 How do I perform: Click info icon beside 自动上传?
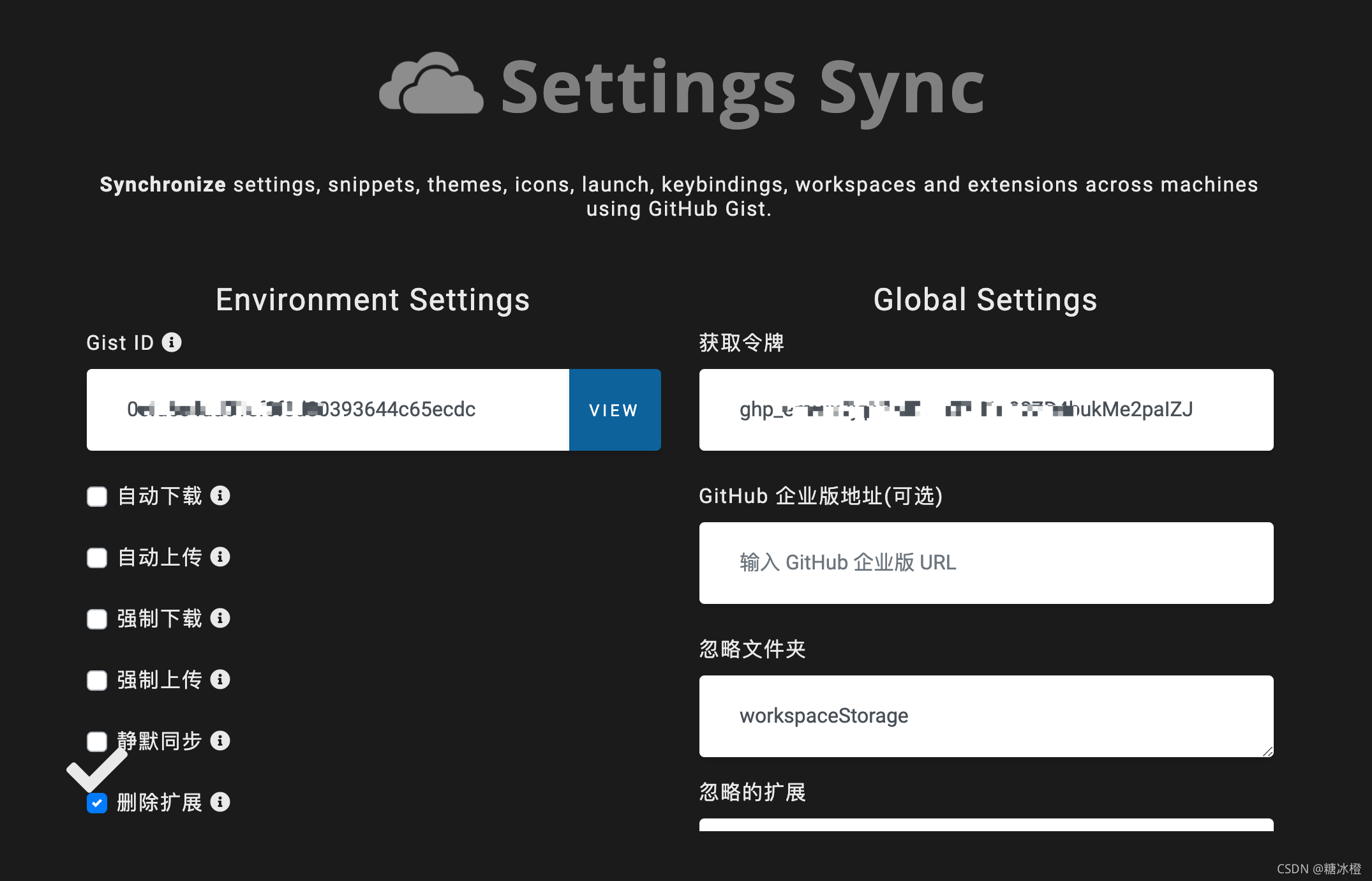coord(220,557)
